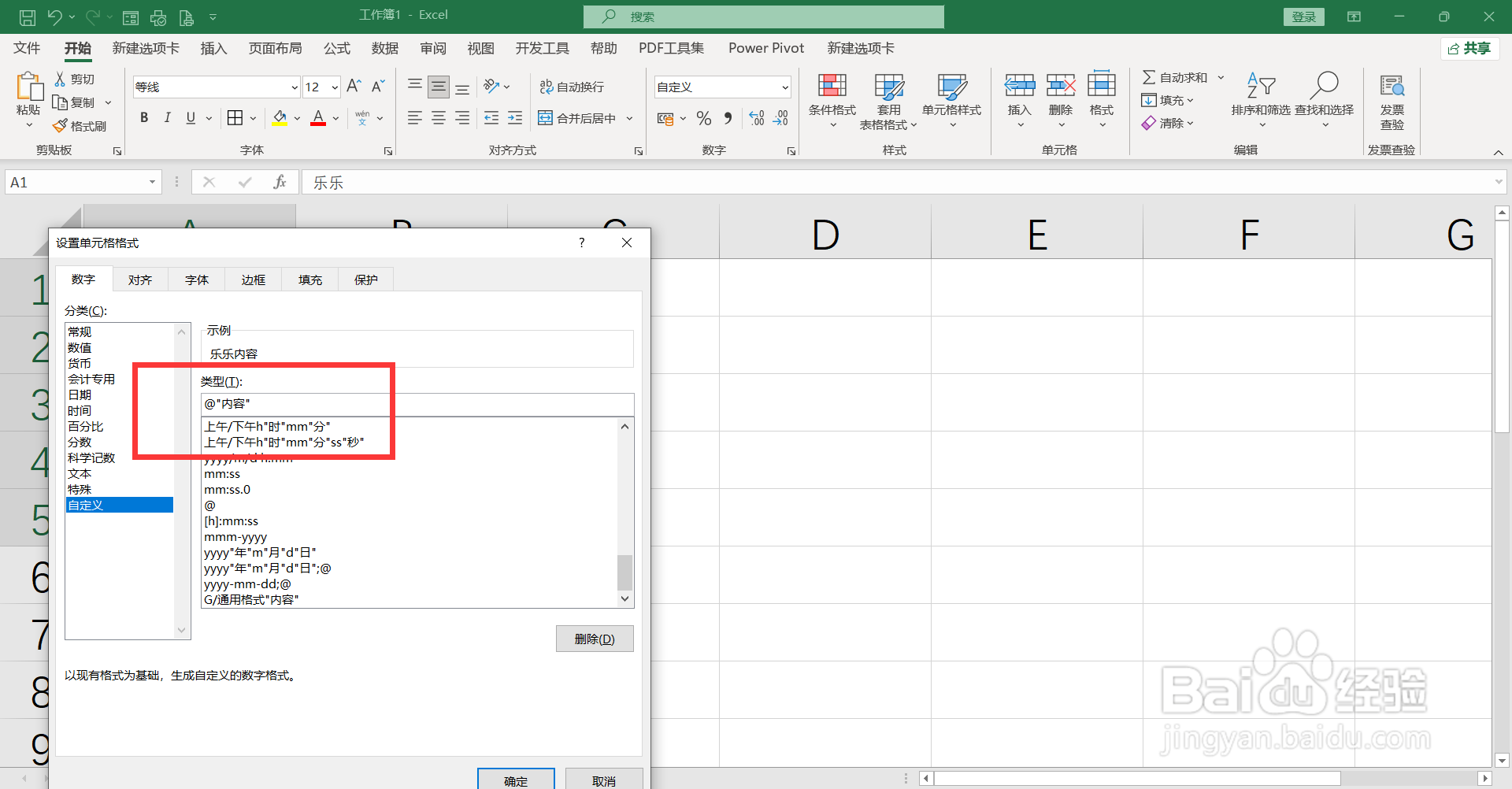1512x789 pixels.
Task: Click the Insert Function fx icon
Action: tap(280, 183)
